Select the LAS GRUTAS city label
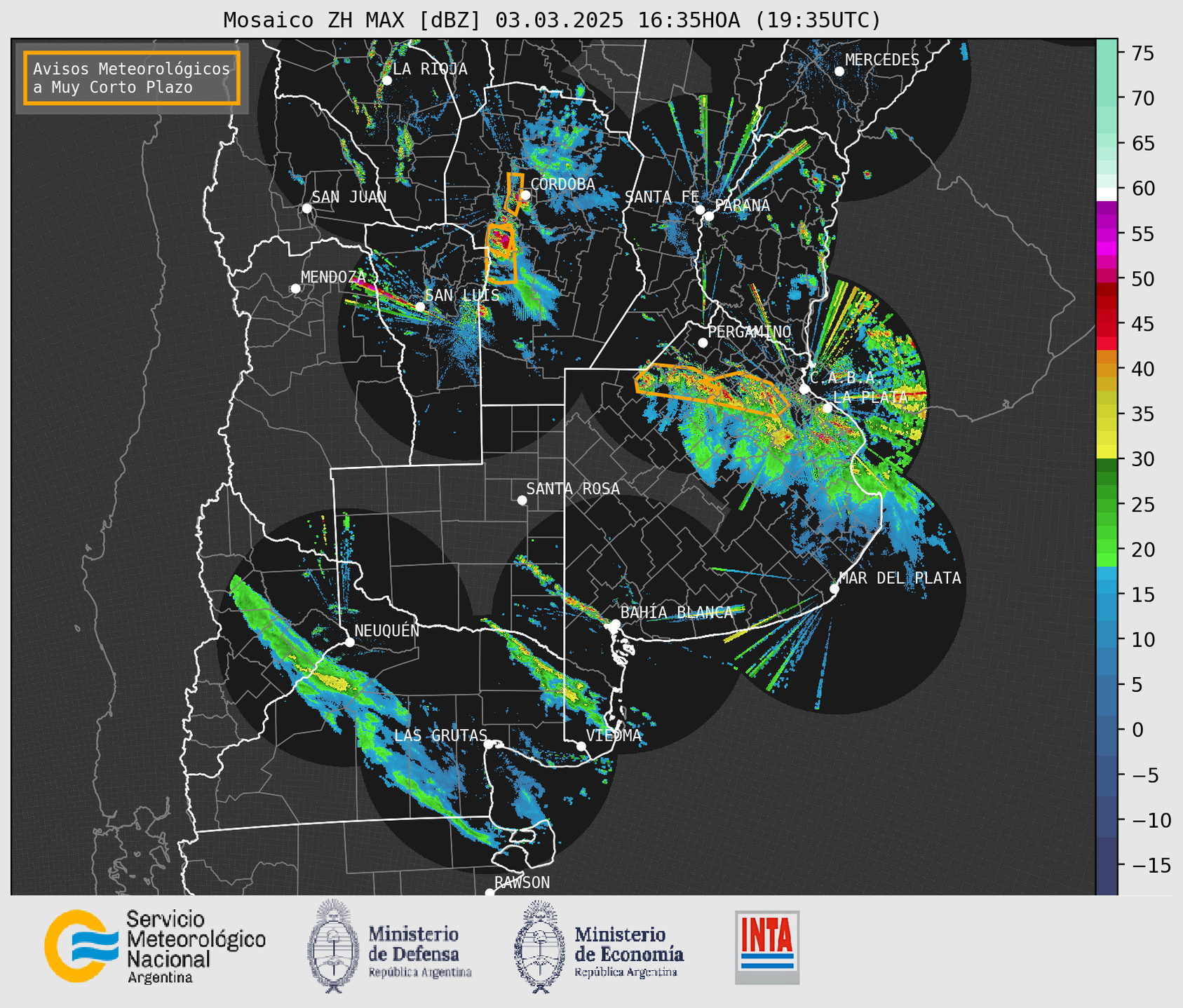The width and height of the screenshot is (1183, 1008). pyautogui.click(x=440, y=736)
